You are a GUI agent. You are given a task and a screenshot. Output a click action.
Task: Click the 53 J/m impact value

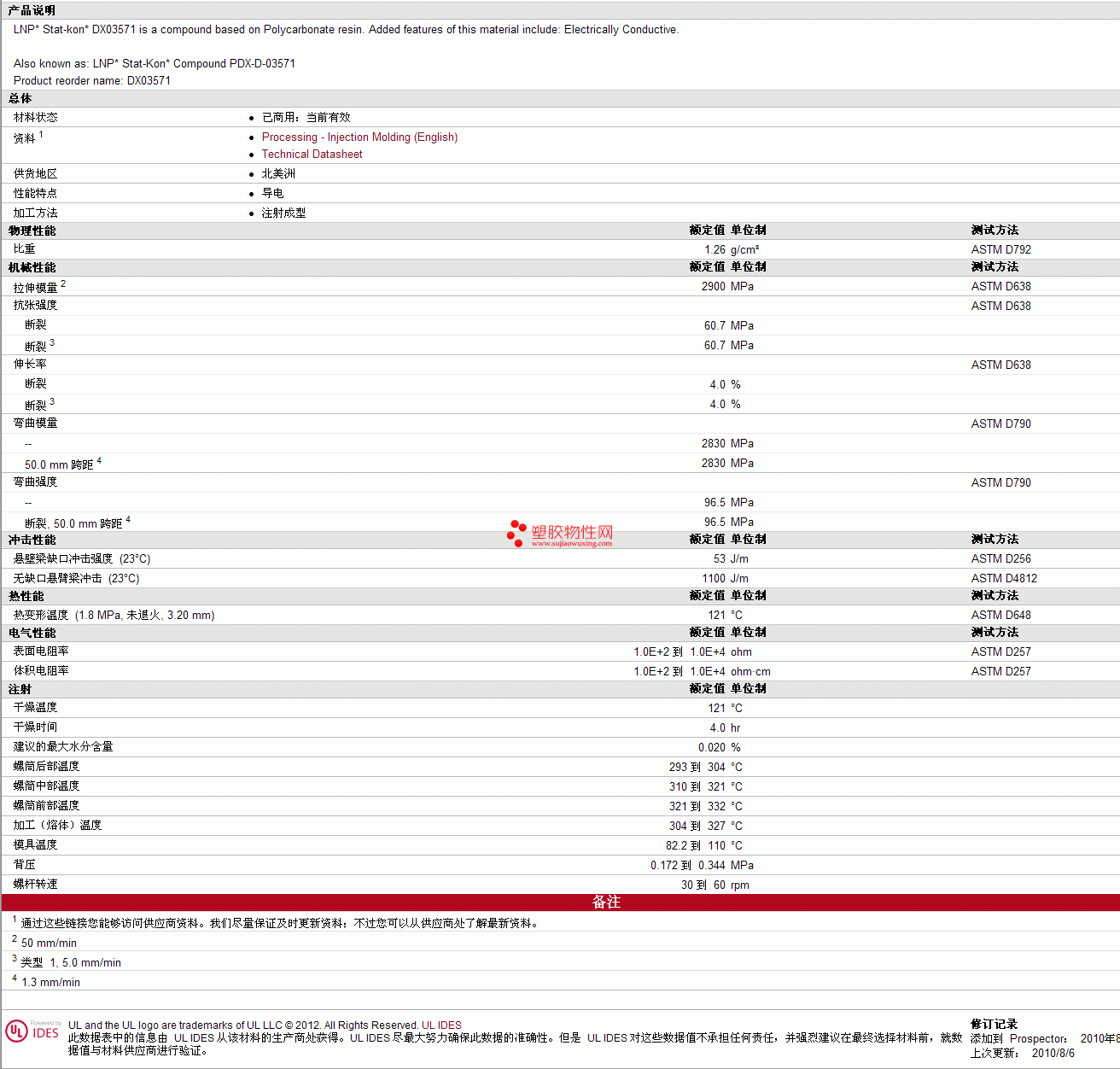[731, 559]
